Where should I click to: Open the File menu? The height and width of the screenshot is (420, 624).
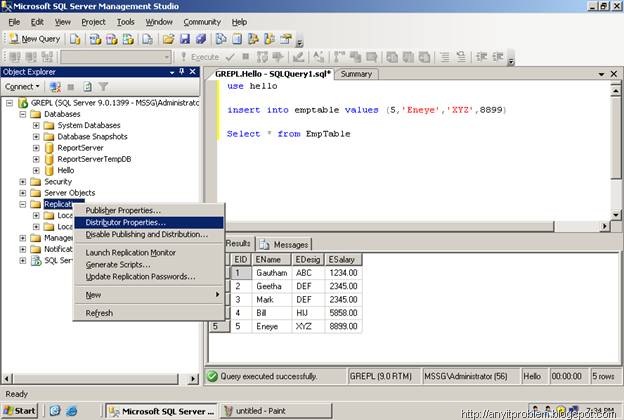coord(14,22)
